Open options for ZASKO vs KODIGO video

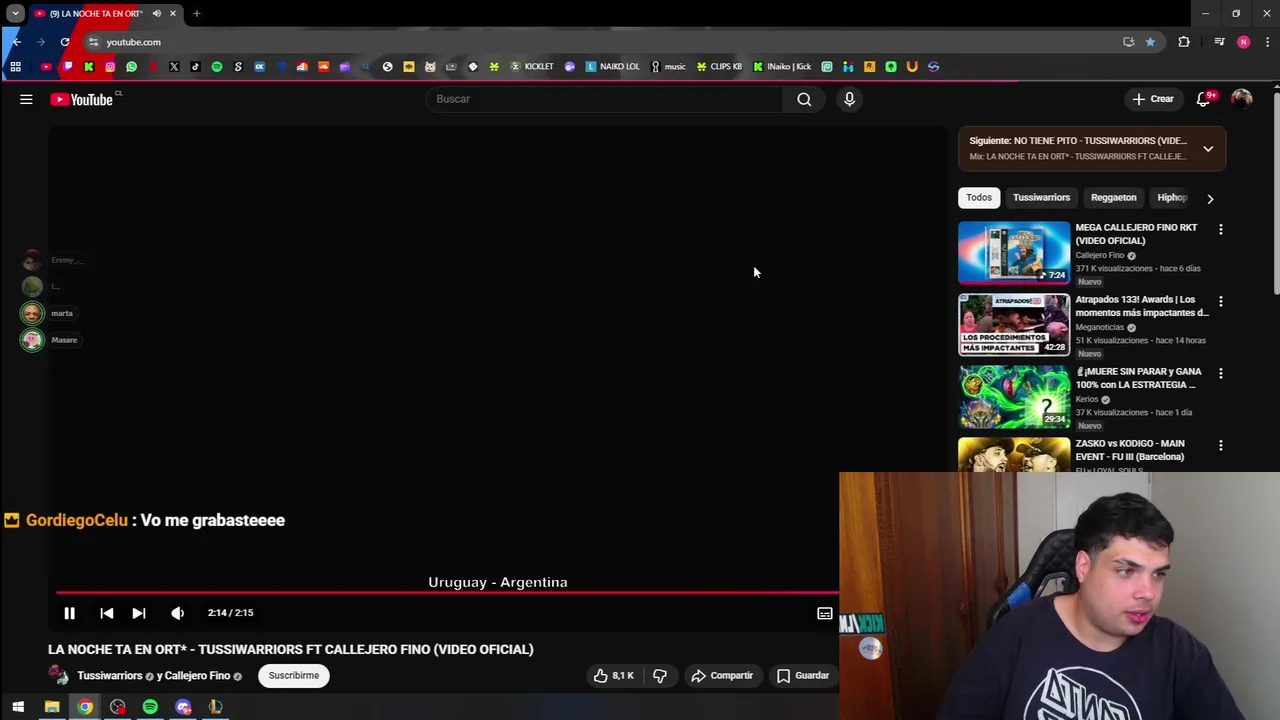pyautogui.click(x=1220, y=445)
